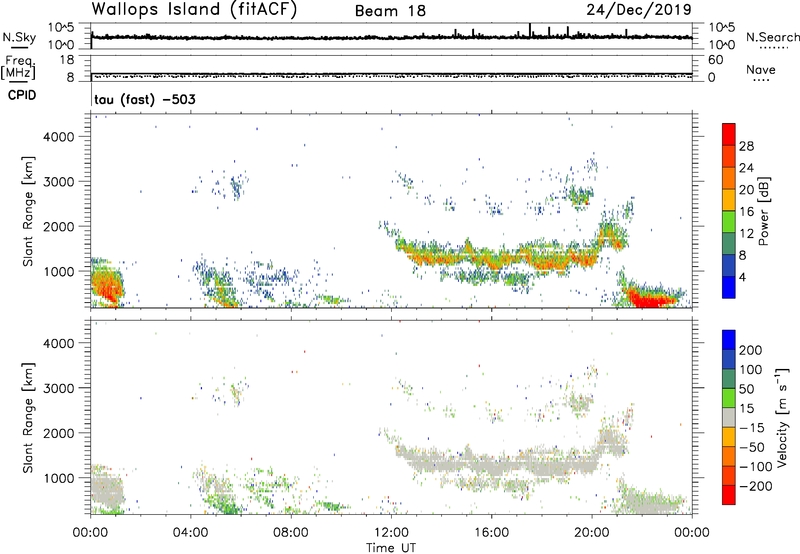Click the gray band of the velocity color bar
Viewport: 800px width, 554px height.
point(729,418)
